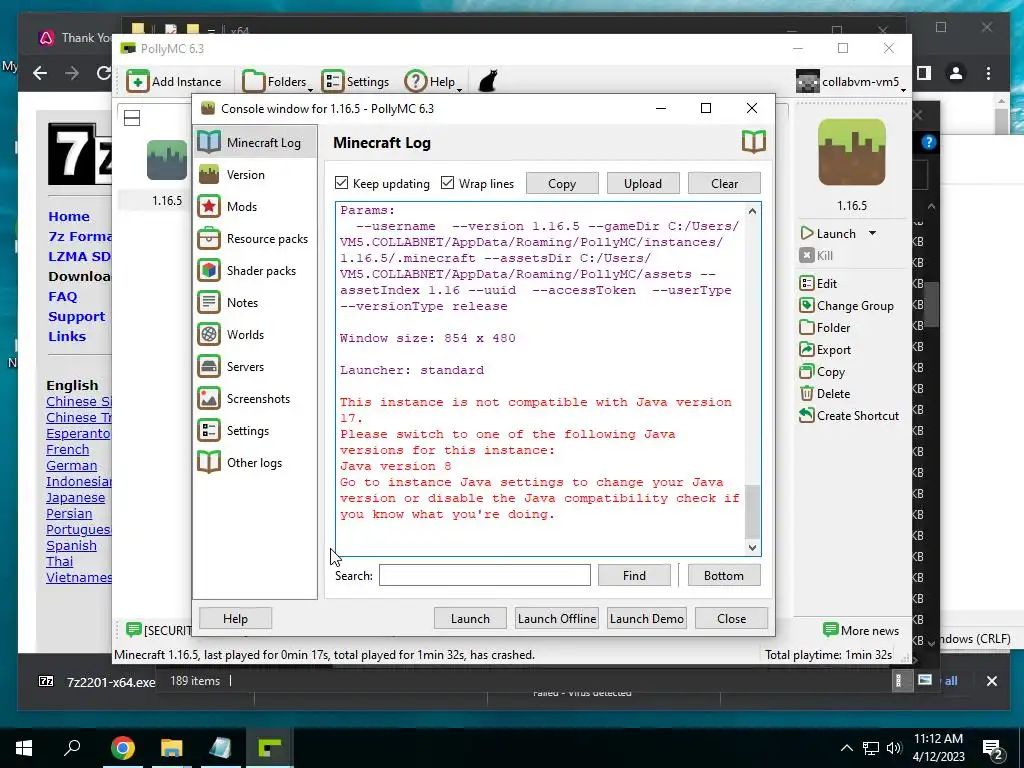This screenshot has height=768, width=1024.
Task: Open Chrome from the taskbar
Action: tap(122, 748)
